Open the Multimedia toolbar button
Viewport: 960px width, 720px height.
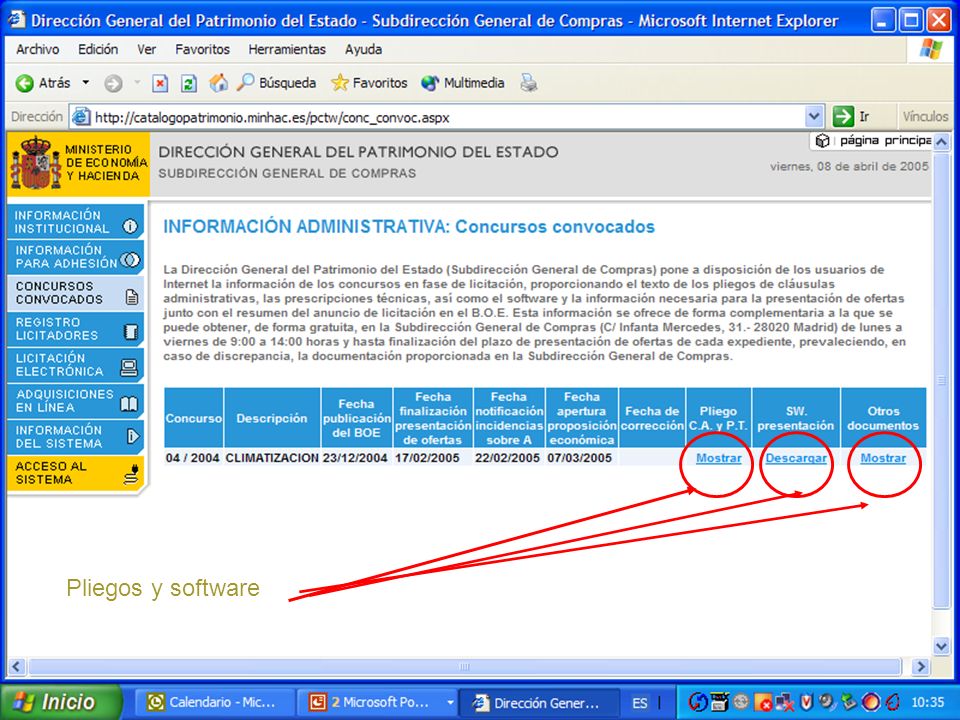click(462, 83)
